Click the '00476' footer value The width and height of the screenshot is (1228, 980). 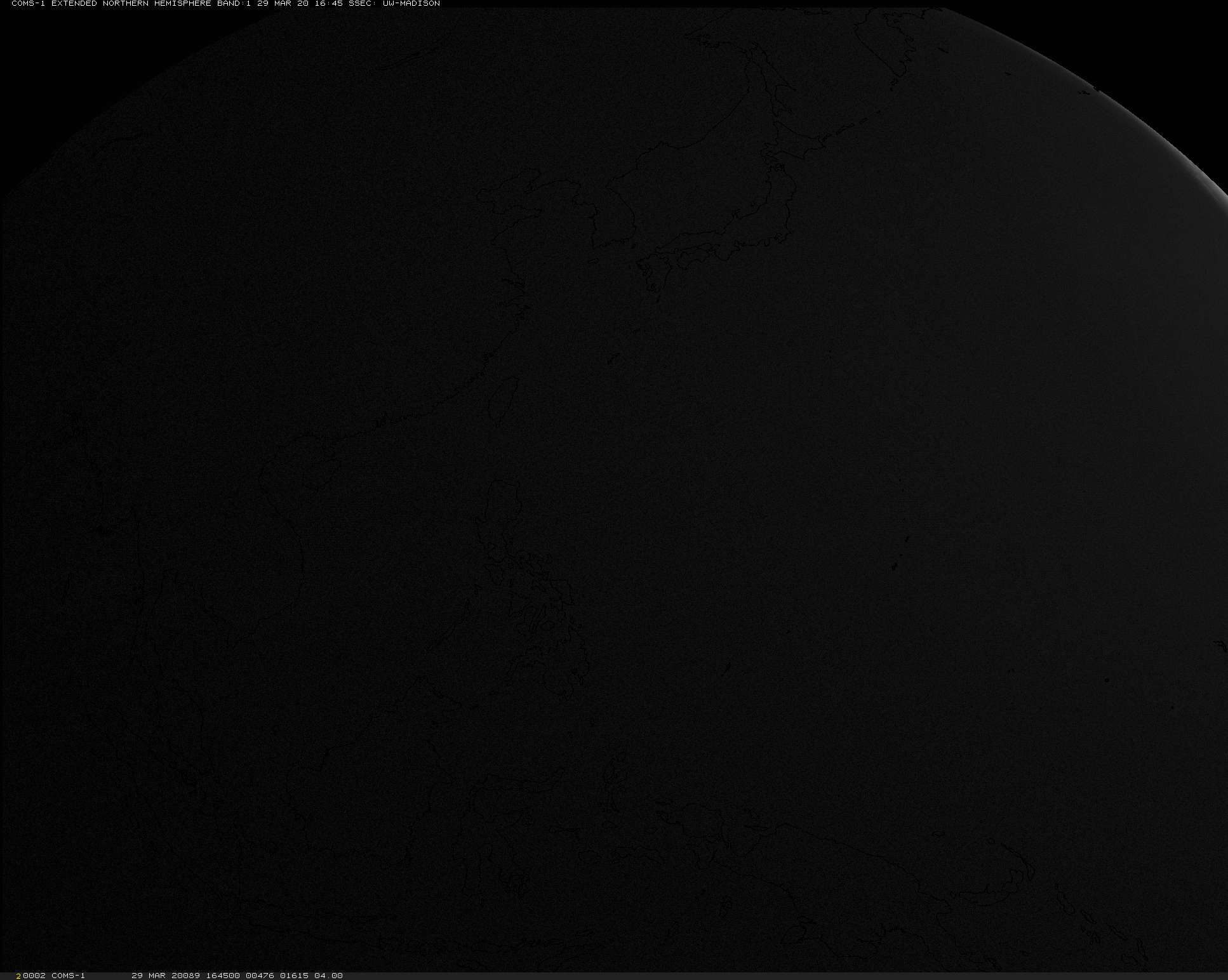pos(260,976)
